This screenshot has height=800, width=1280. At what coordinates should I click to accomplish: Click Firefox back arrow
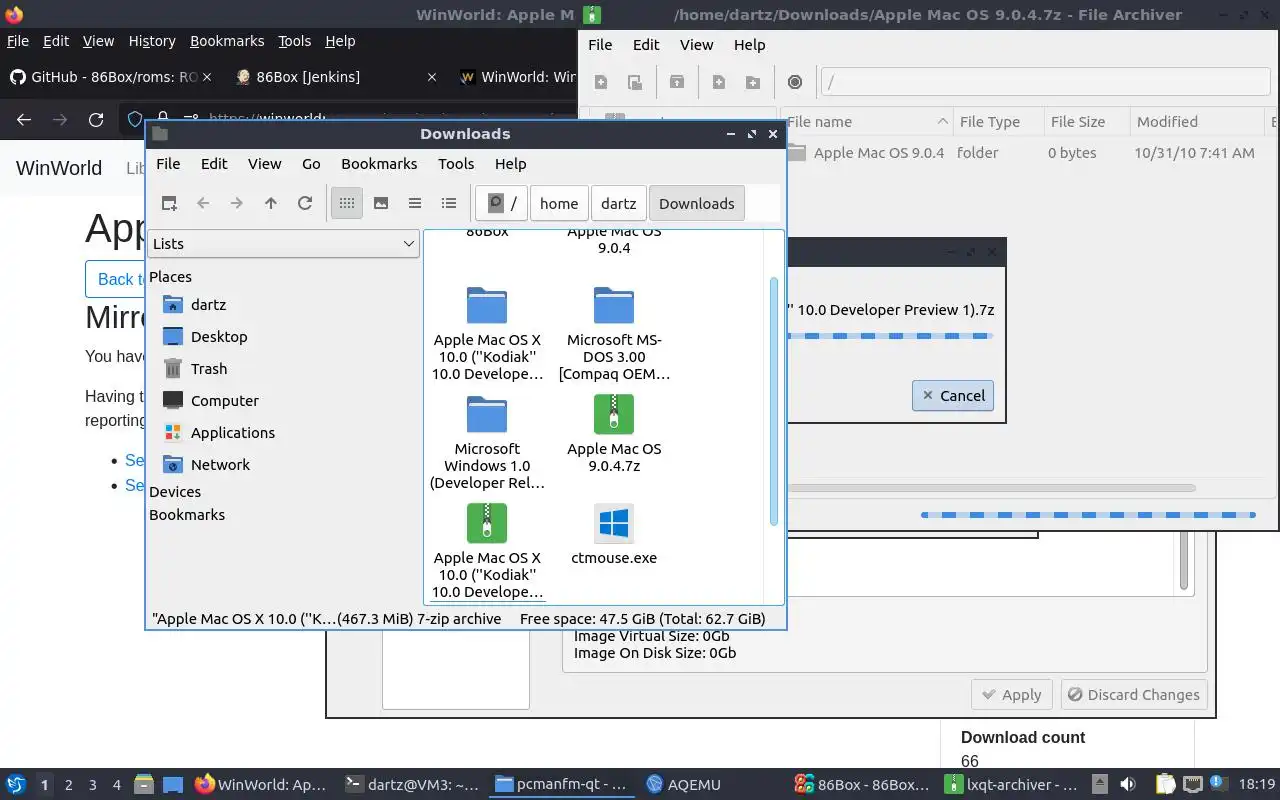pos(24,120)
